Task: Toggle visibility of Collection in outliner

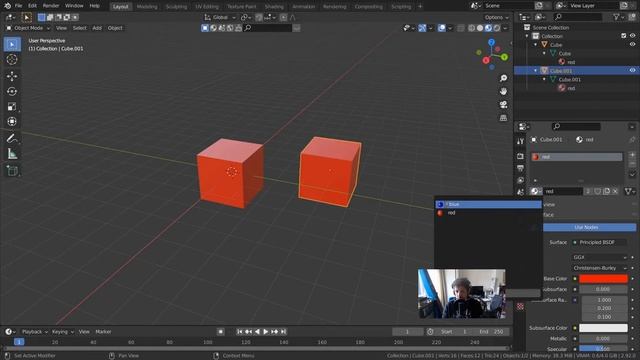Action: (632, 36)
